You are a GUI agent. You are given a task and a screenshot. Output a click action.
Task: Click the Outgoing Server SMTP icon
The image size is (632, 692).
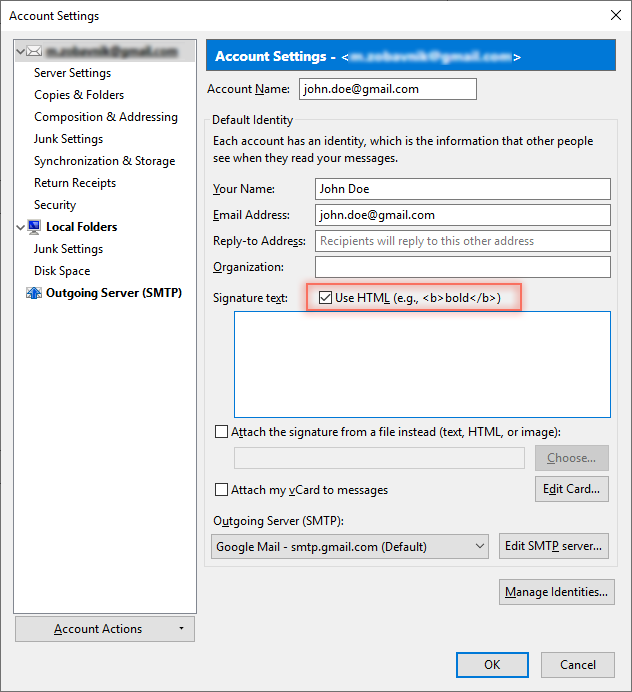point(34,293)
